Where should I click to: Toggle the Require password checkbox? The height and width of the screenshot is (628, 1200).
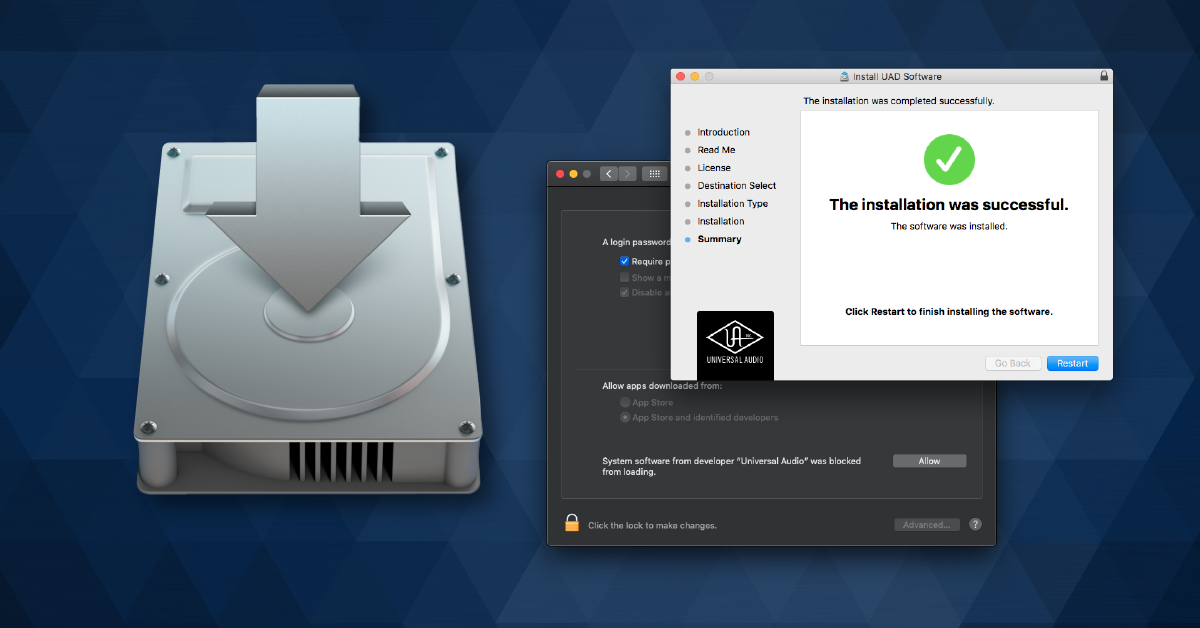[x=625, y=261]
